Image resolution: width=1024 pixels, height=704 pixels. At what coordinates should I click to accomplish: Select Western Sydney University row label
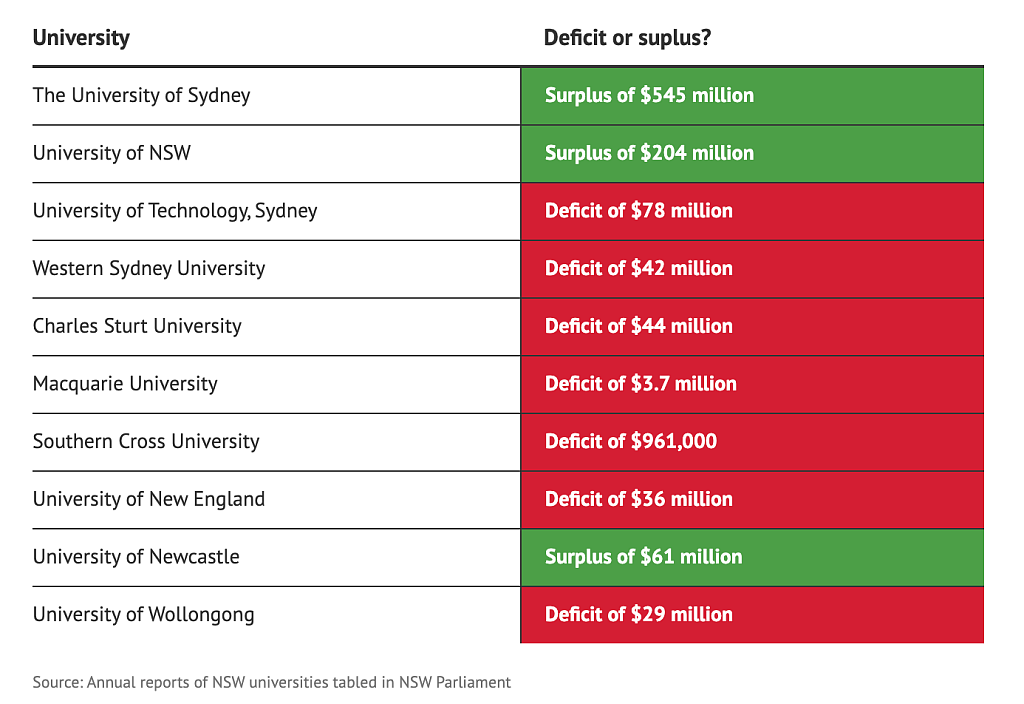tap(149, 268)
